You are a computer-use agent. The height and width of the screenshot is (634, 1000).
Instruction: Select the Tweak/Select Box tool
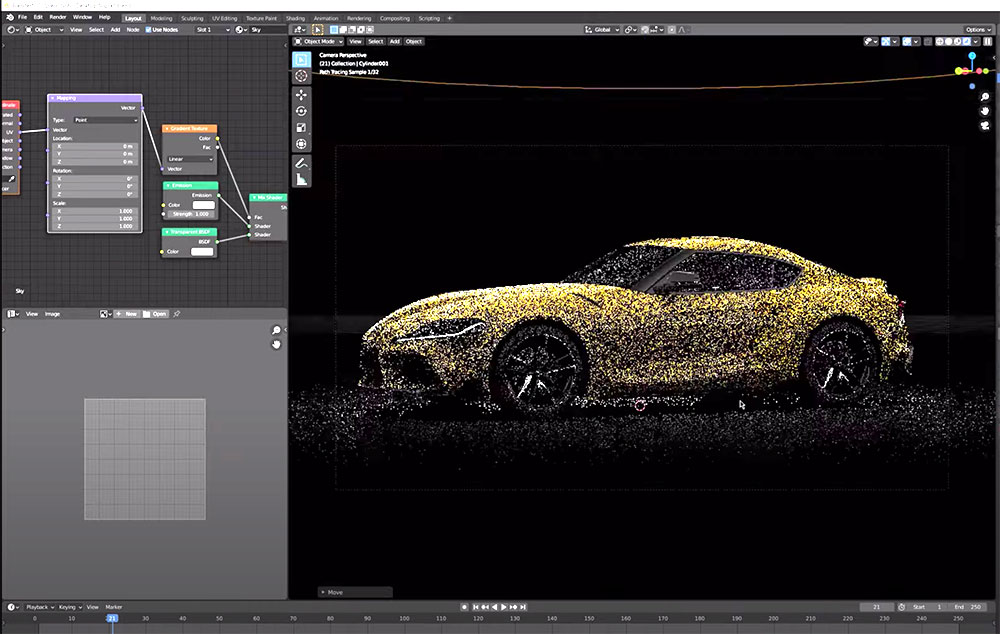tap(302, 59)
